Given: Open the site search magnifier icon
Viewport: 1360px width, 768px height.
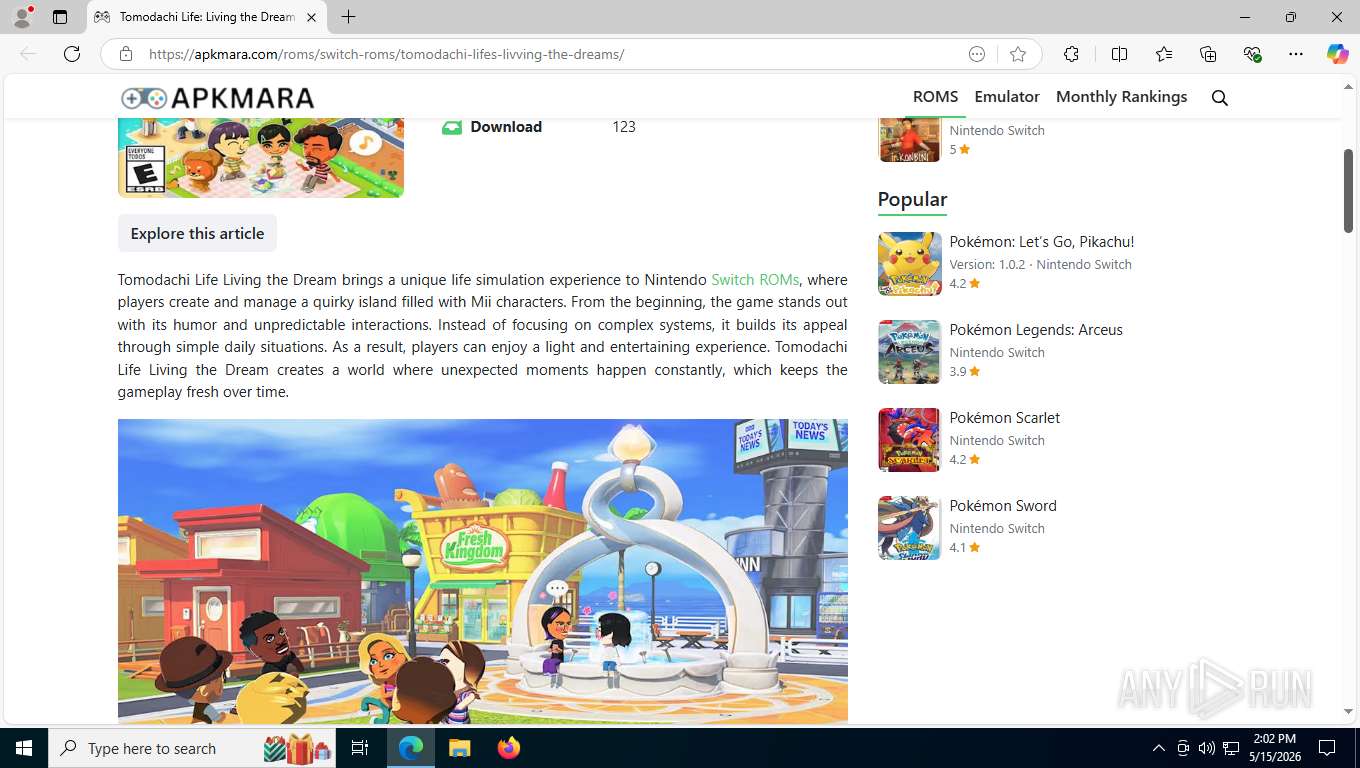Looking at the screenshot, I should click(x=1219, y=97).
